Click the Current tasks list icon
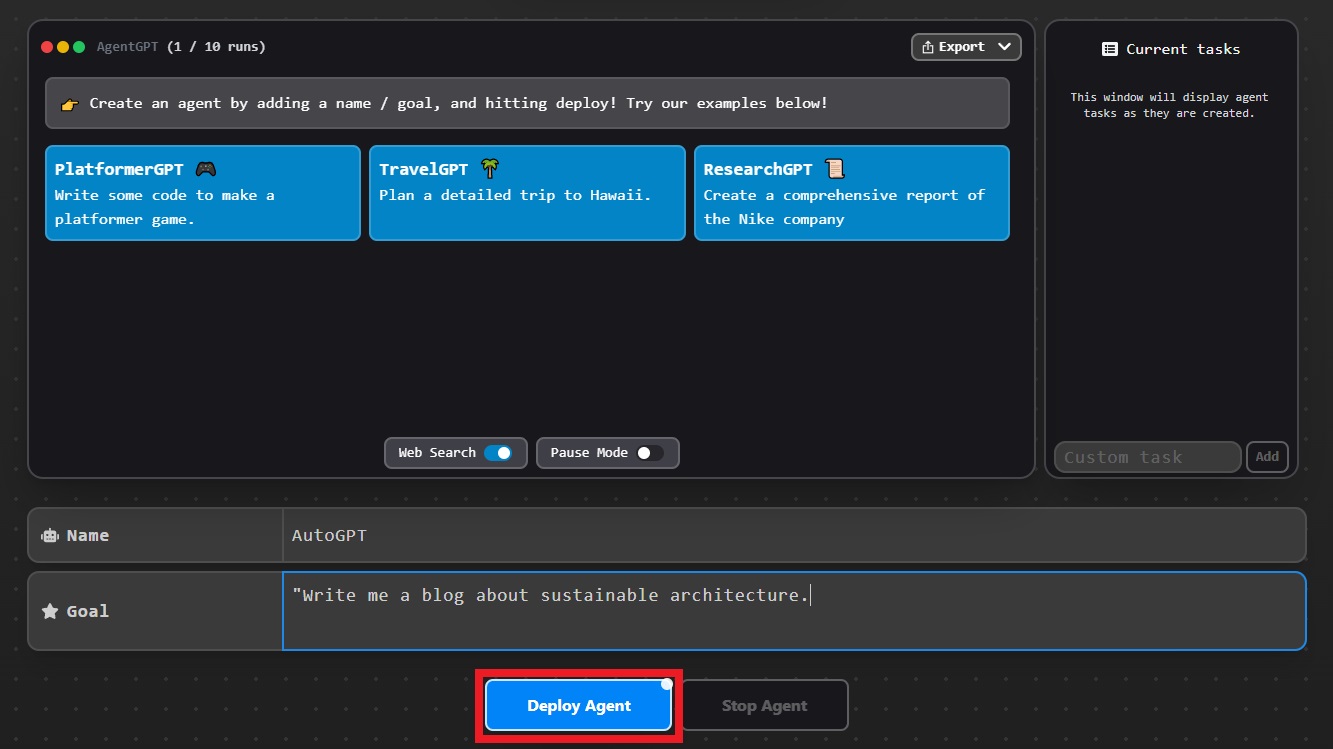The width and height of the screenshot is (1333, 749). pyautogui.click(x=1110, y=49)
